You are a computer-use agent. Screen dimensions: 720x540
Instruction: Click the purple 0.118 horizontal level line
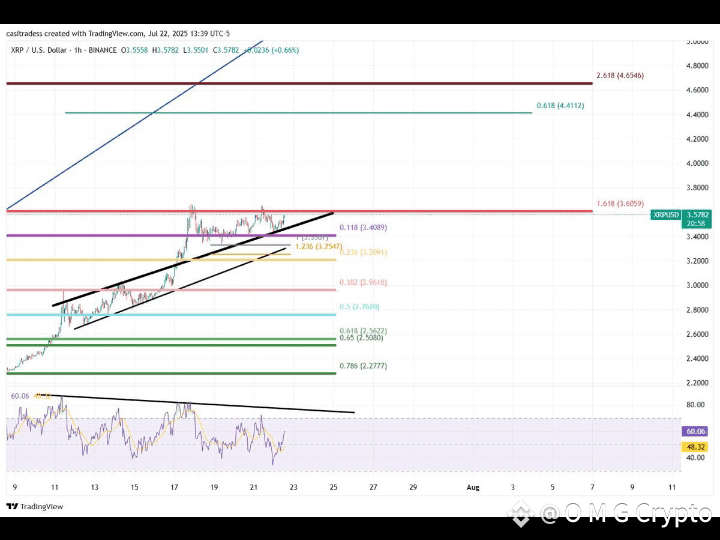coord(171,236)
